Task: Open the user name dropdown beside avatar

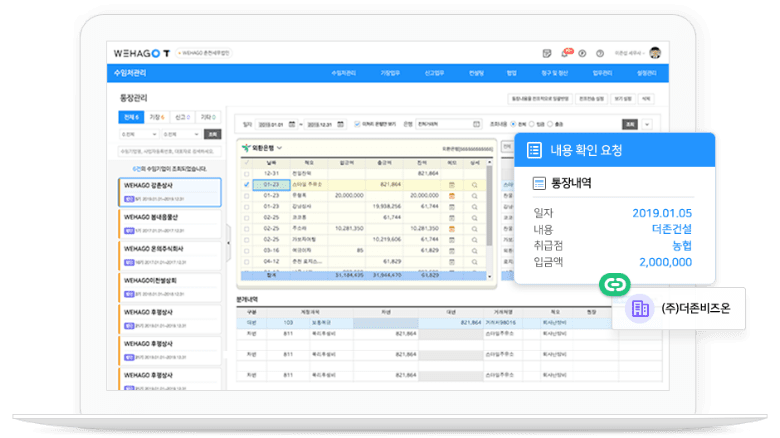Action: pyautogui.click(x=630, y=53)
